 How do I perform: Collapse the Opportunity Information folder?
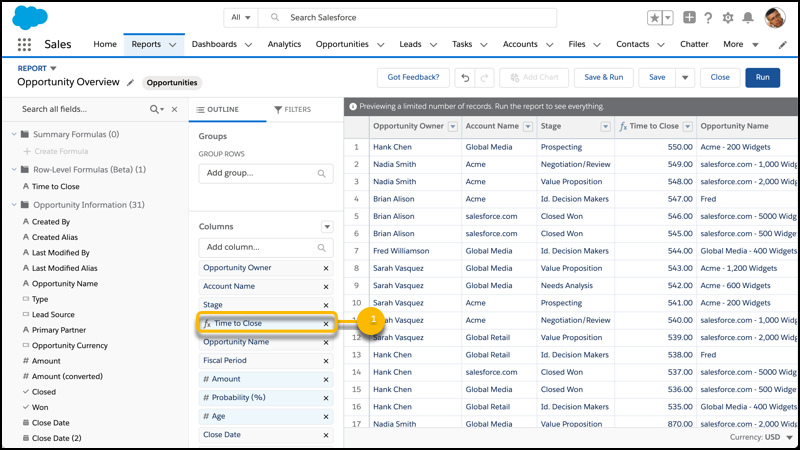click(x=14, y=205)
